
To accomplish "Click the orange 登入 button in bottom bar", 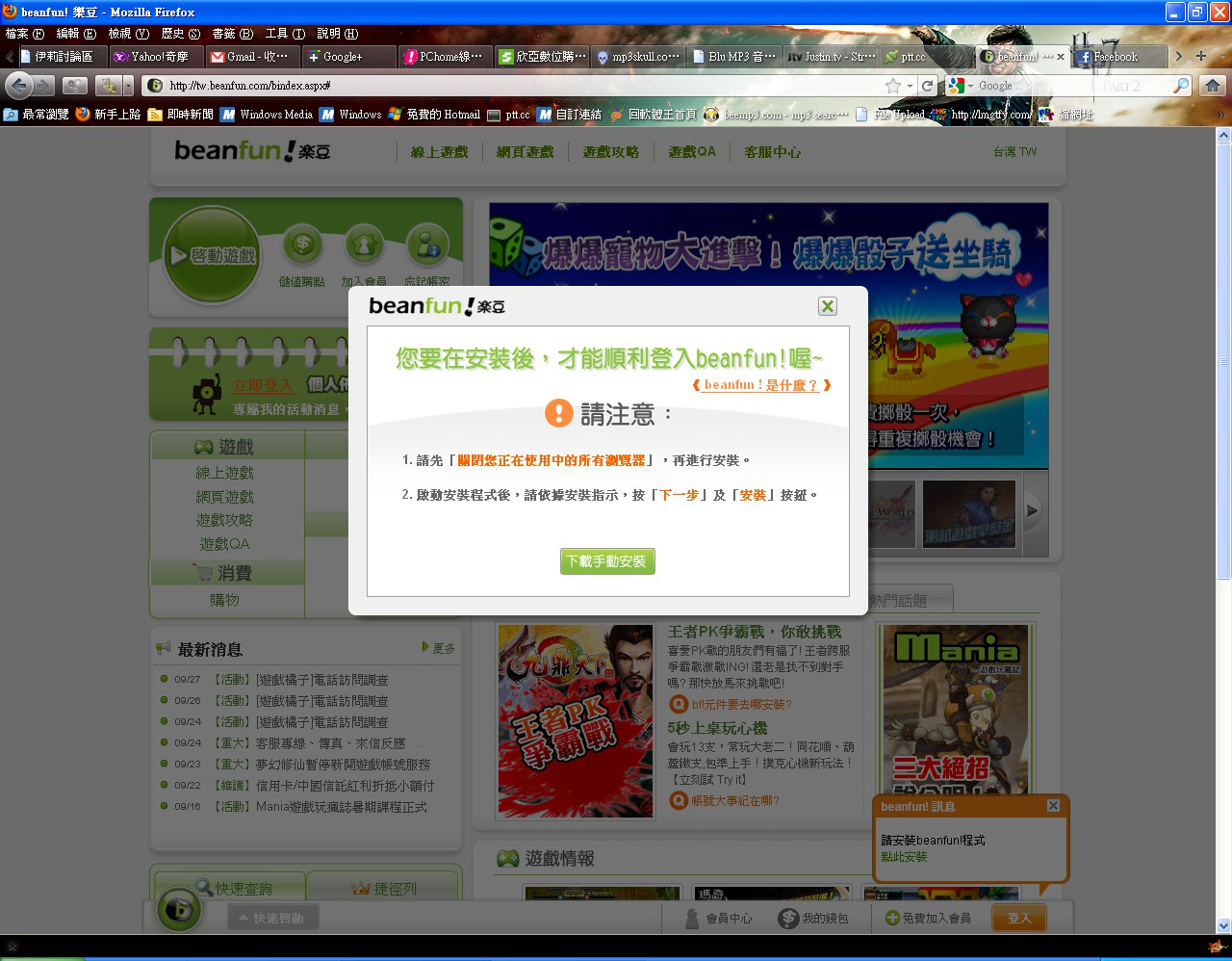I will click(x=1018, y=919).
